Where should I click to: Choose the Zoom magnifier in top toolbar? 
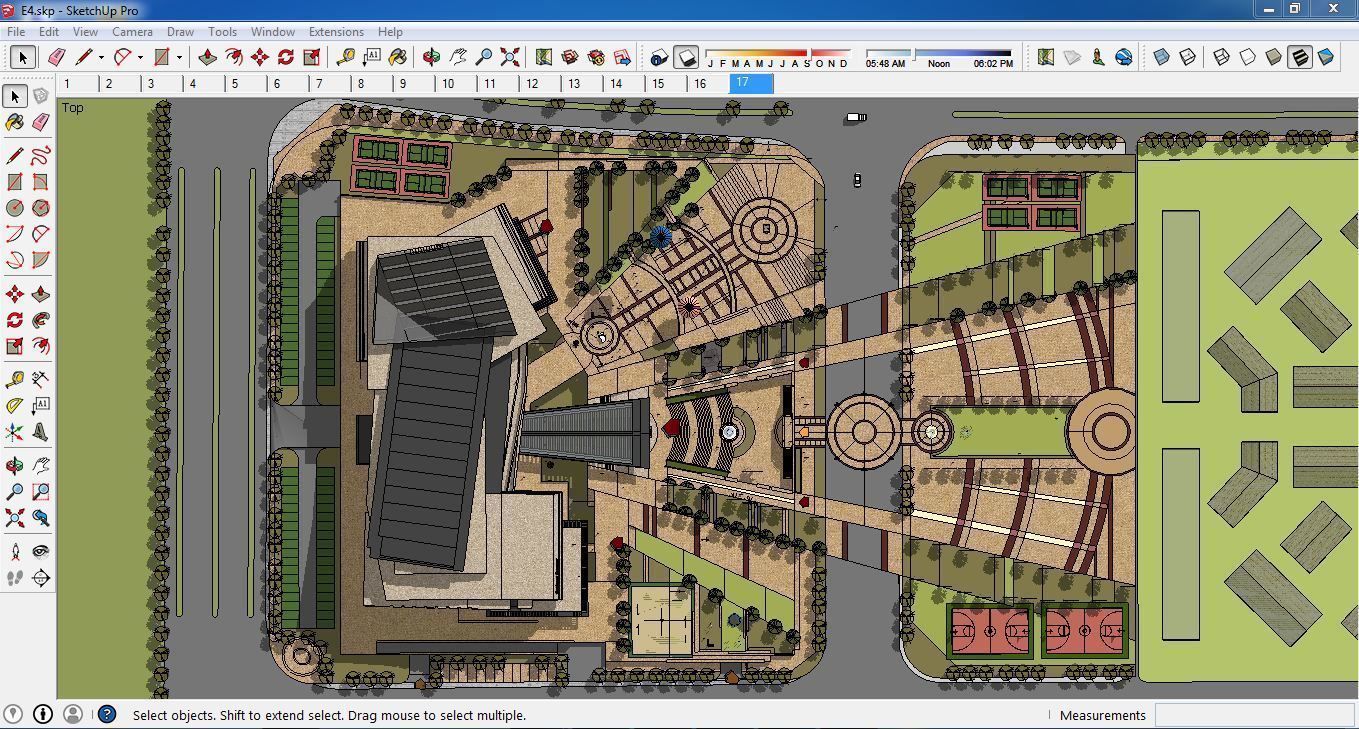[484, 57]
